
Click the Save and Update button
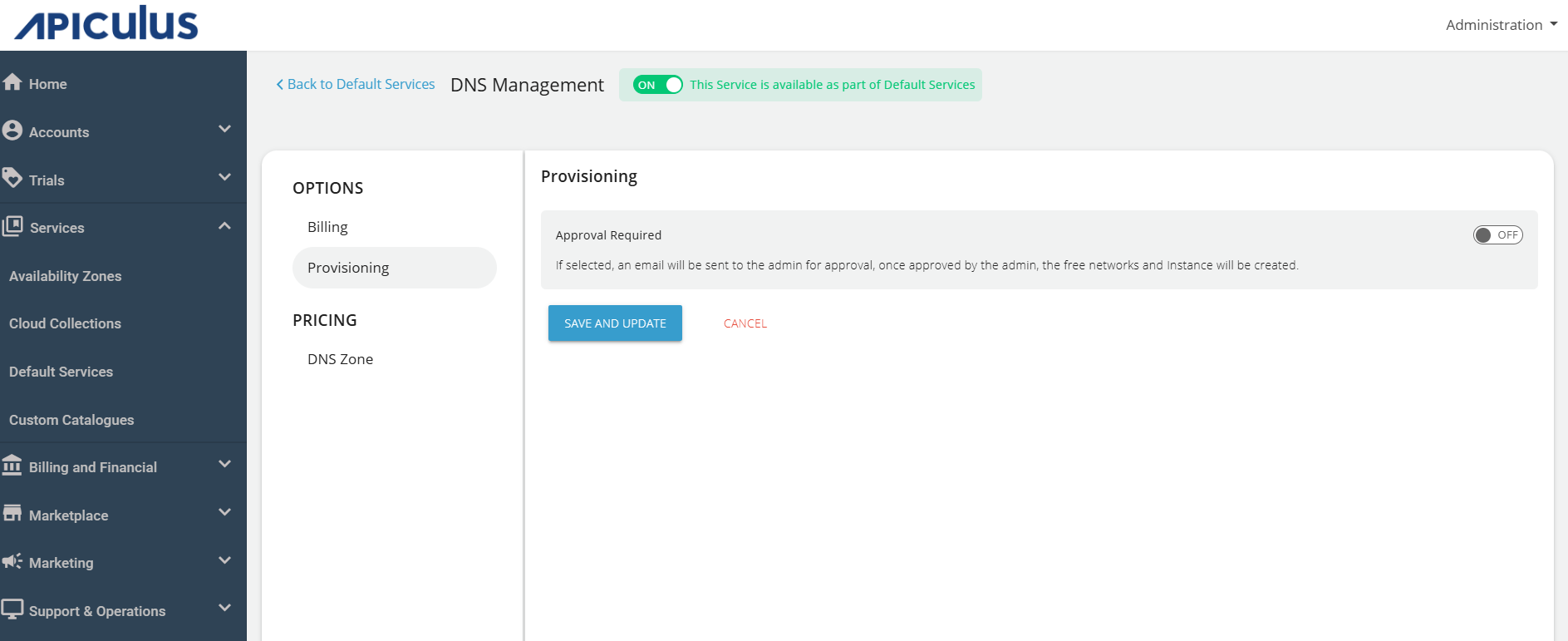[x=615, y=323]
